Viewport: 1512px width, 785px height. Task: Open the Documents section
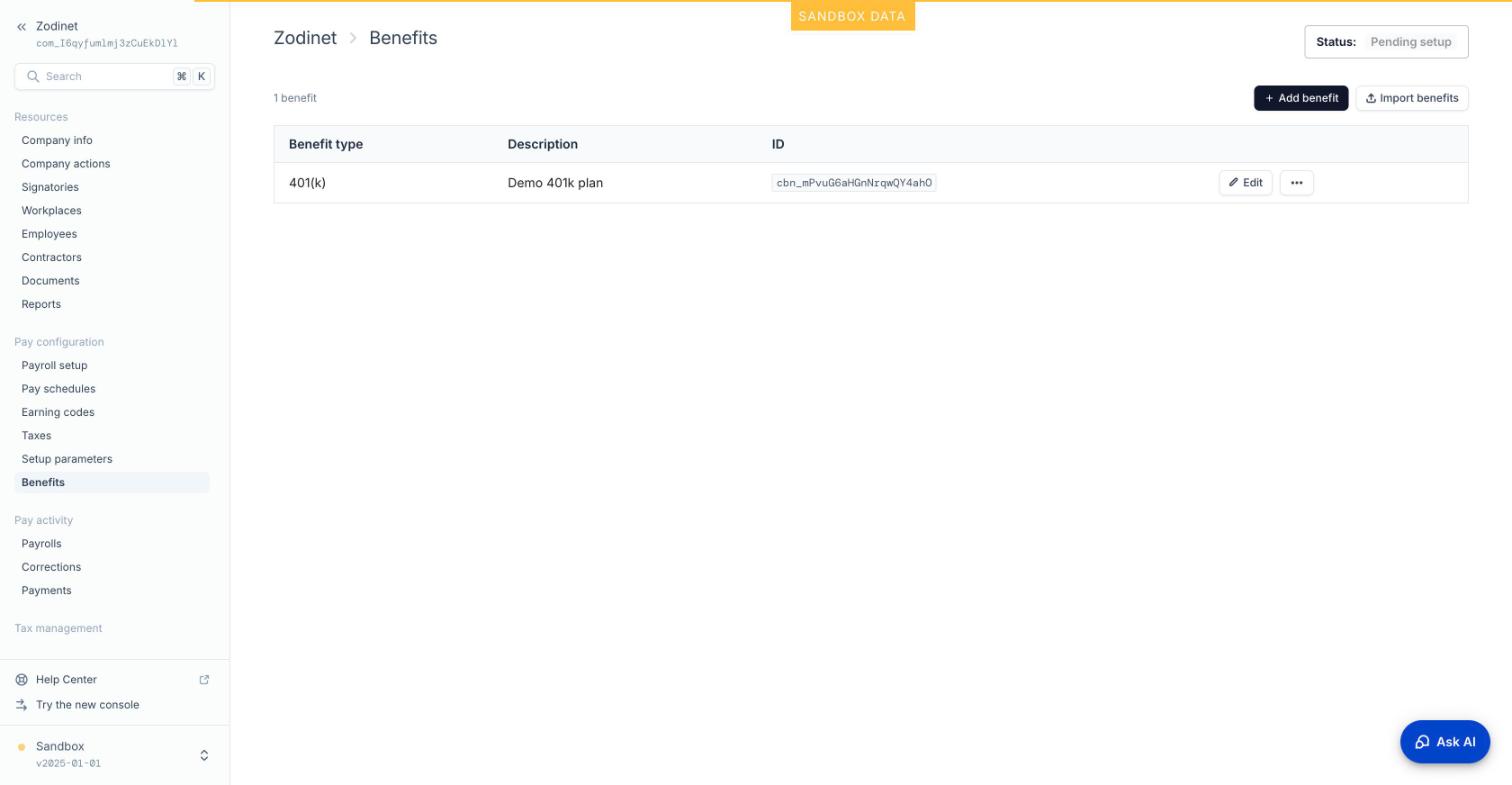coord(50,281)
